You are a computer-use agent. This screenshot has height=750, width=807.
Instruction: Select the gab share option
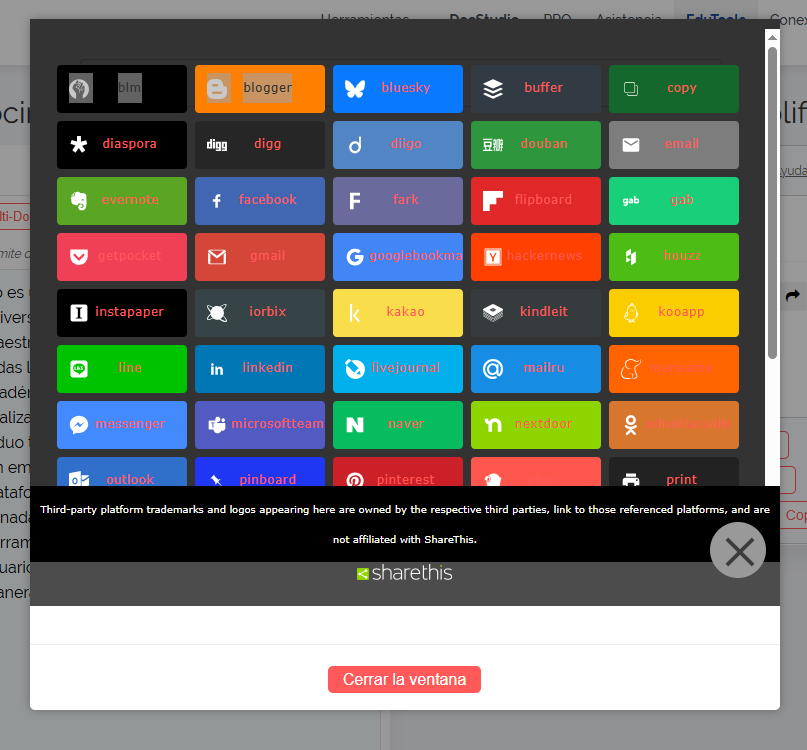[674, 201]
